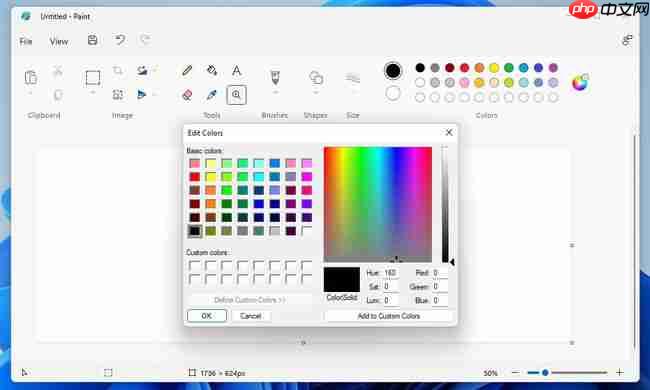Screen dimensions: 650x390
Task: Choose bright red basic color swatch
Action: pyautogui.click(x=195, y=177)
